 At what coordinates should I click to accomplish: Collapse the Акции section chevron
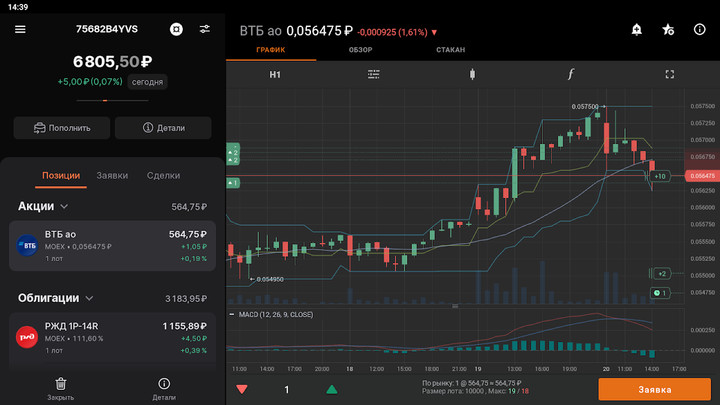[64, 207]
